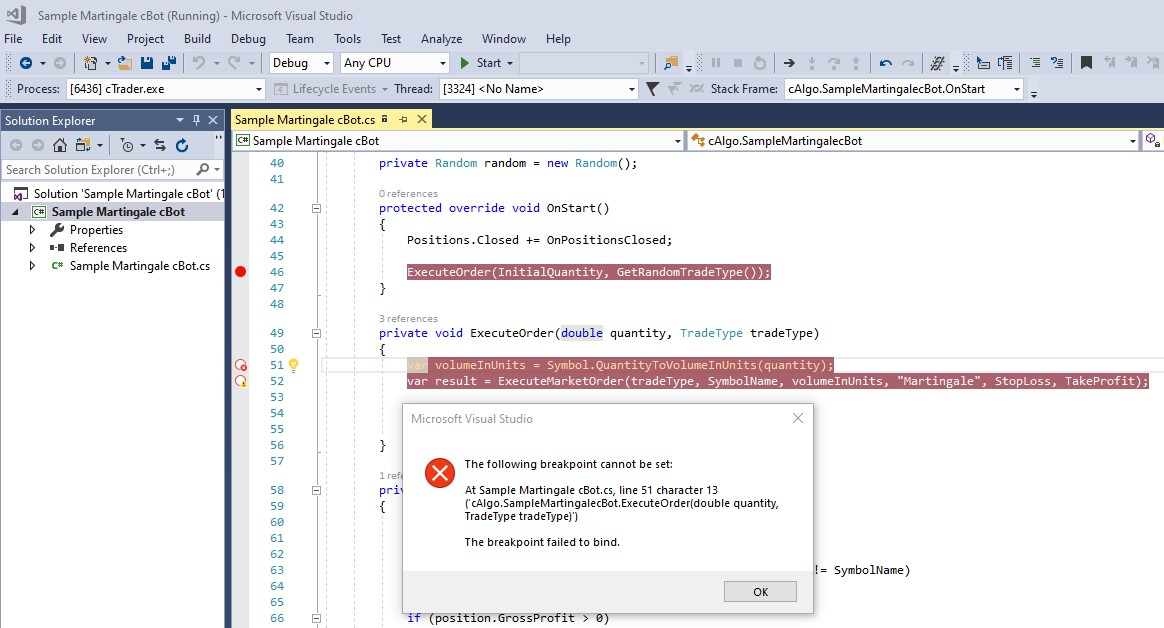Image resolution: width=1164 pixels, height=628 pixels.
Task: Close the Sample Martingale cBot.cs tab
Action: point(422,120)
